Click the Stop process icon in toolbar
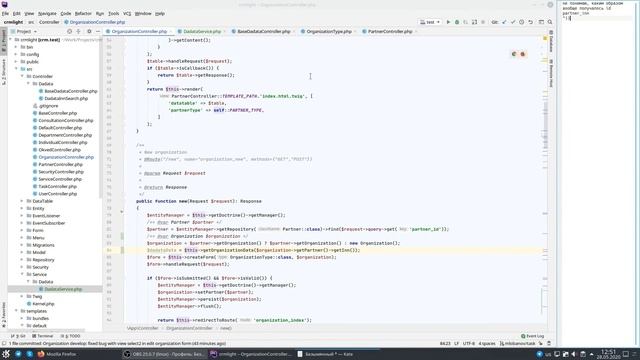The width and height of the screenshot is (640, 360). pos(483,22)
